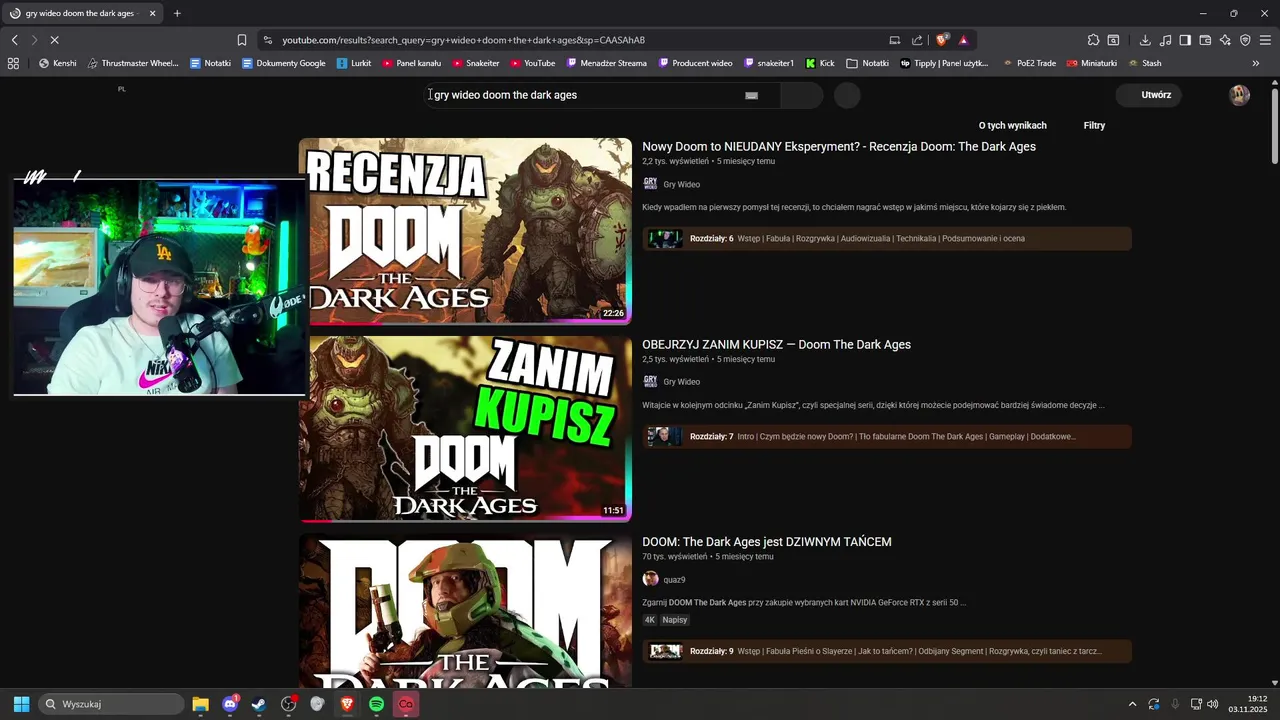Image resolution: width=1280 pixels, height=720 pixels.
Task: Open the browser downloads icon
Action: (1145, 40)
